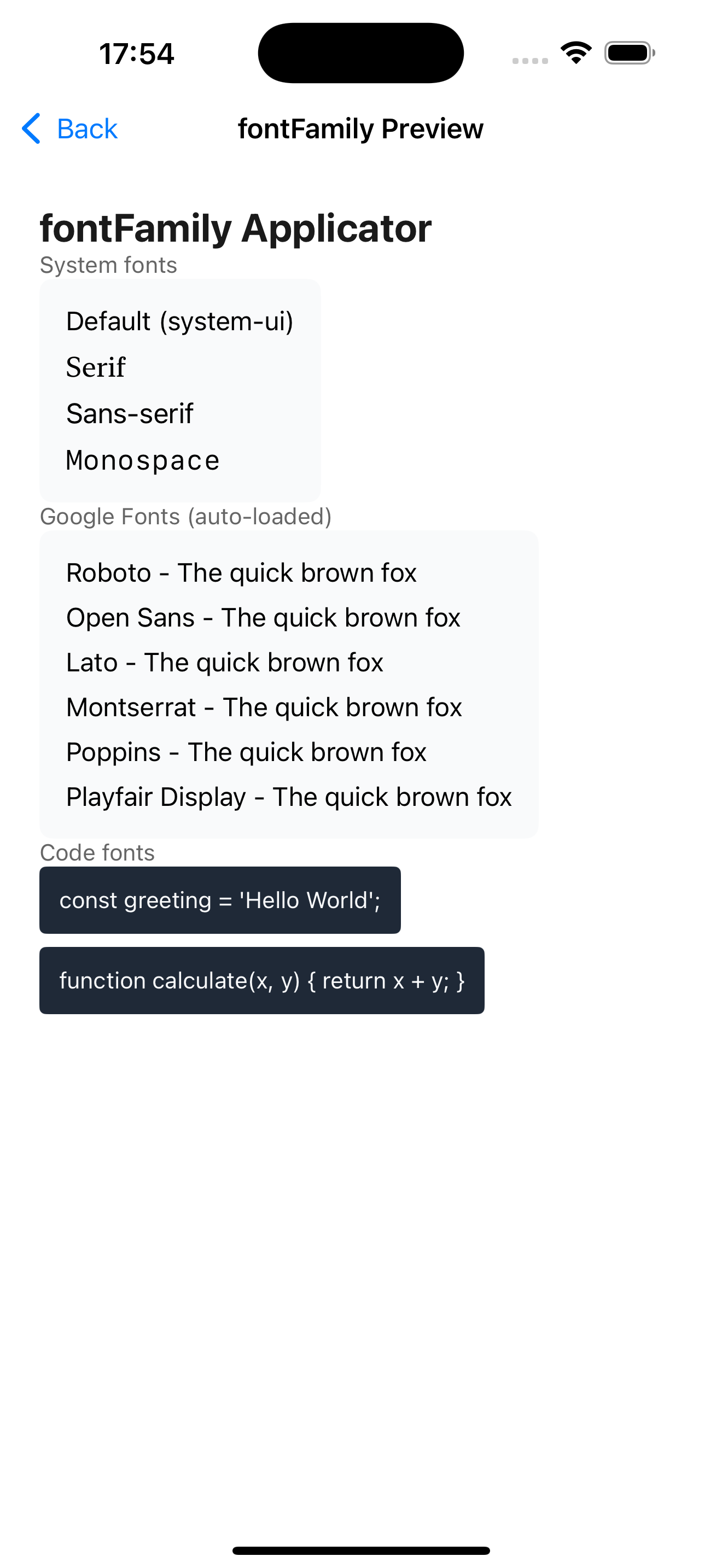Select the Monospace font sample
Viewport: 722px width, 1568px height.
tap(142, 460)
